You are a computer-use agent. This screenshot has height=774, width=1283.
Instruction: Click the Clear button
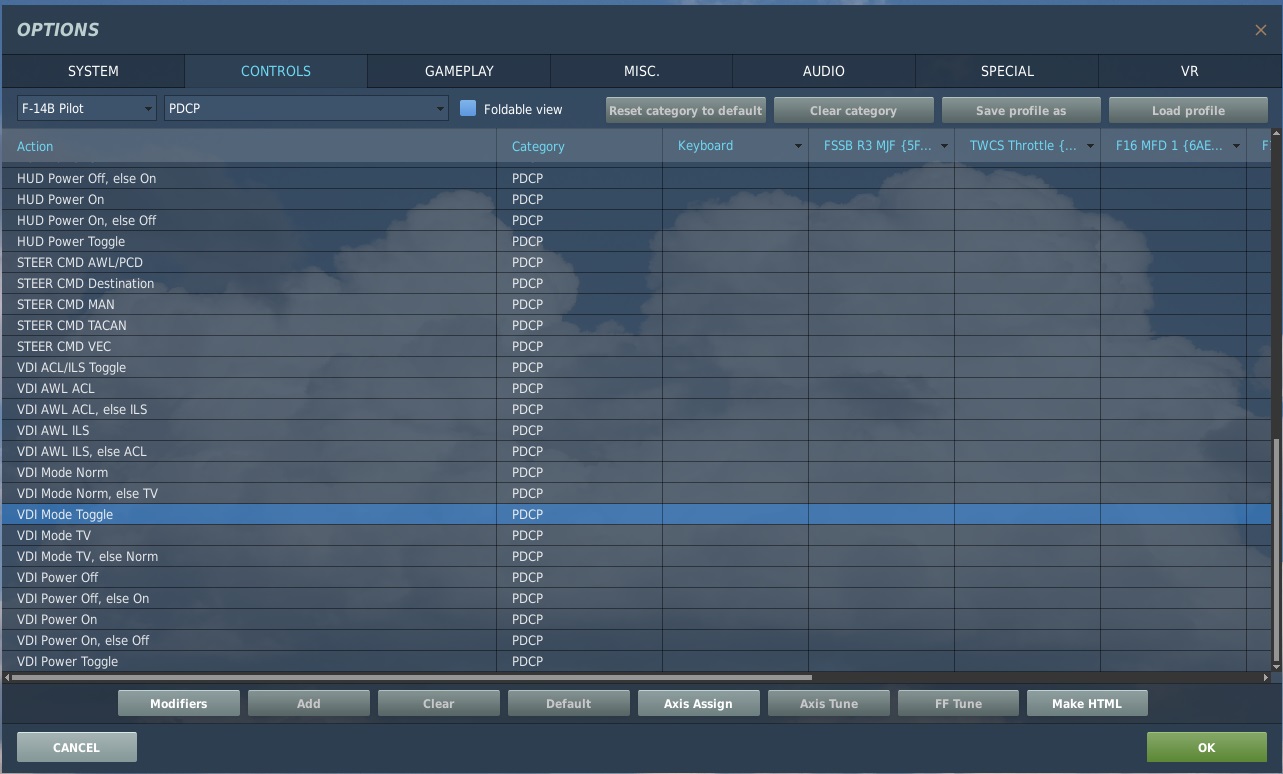pyautogui.click(x=439, y=703)
